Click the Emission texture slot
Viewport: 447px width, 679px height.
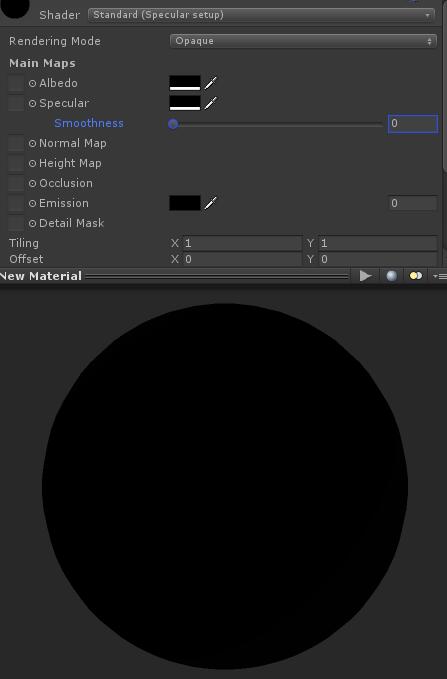coord(16,203)
